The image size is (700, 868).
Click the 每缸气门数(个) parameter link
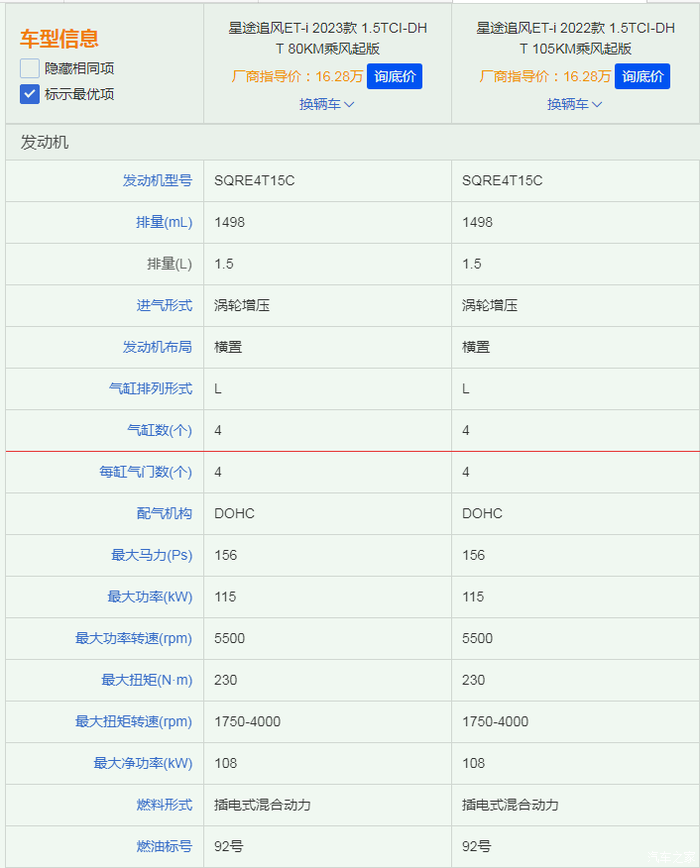(146, 472)
